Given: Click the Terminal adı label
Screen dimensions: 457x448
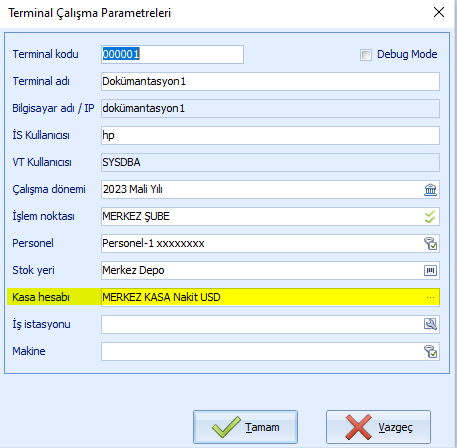Looking at the screenshot, I should [x=41, y=81].
